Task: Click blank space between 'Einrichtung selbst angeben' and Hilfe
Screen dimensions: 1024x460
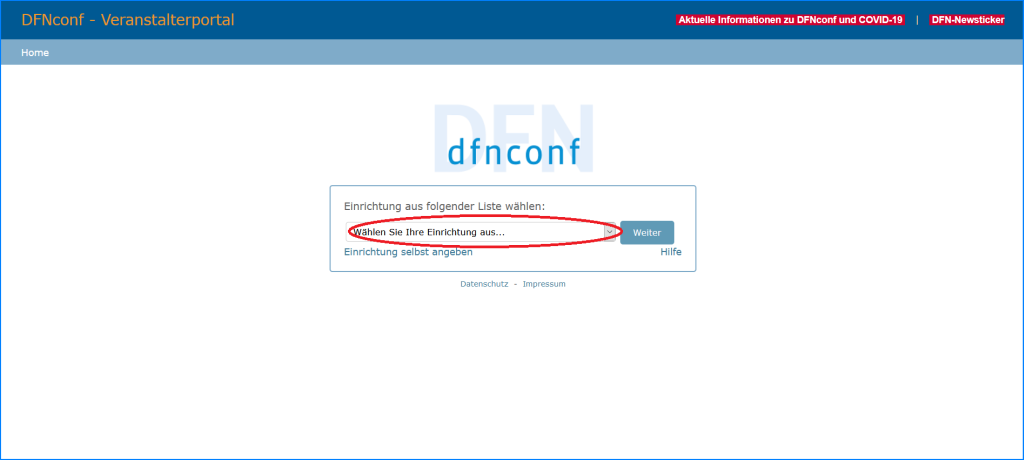Action: [x=565, y=252]
